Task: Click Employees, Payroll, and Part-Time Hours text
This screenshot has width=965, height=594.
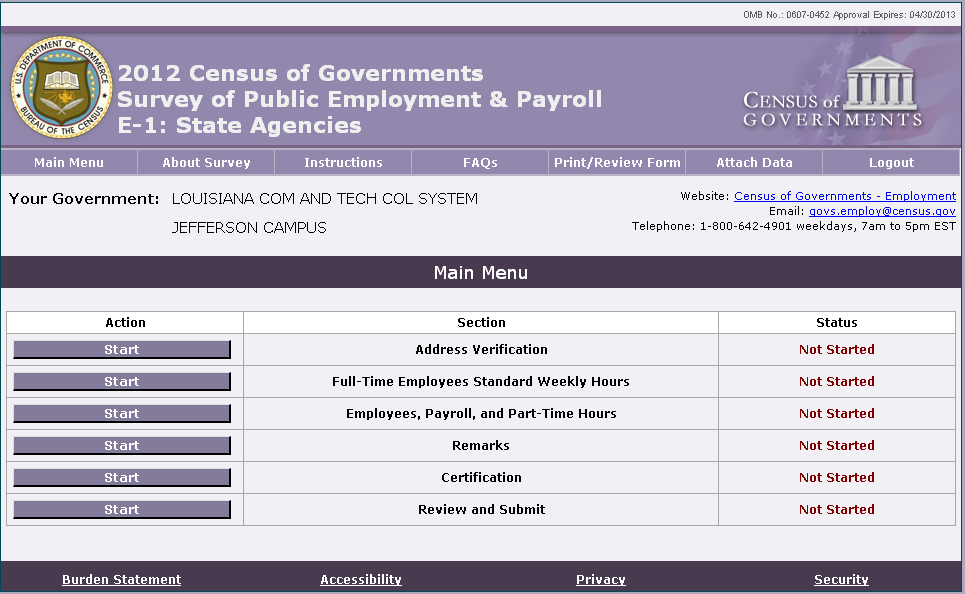Action: point(481,414)
